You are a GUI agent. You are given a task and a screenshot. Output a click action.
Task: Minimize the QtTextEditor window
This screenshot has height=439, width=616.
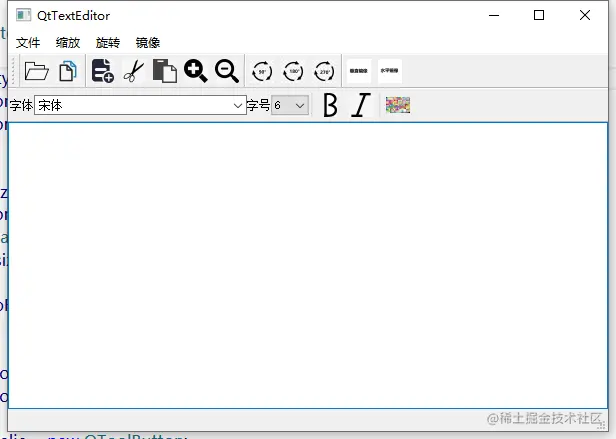tap(494, 15)
